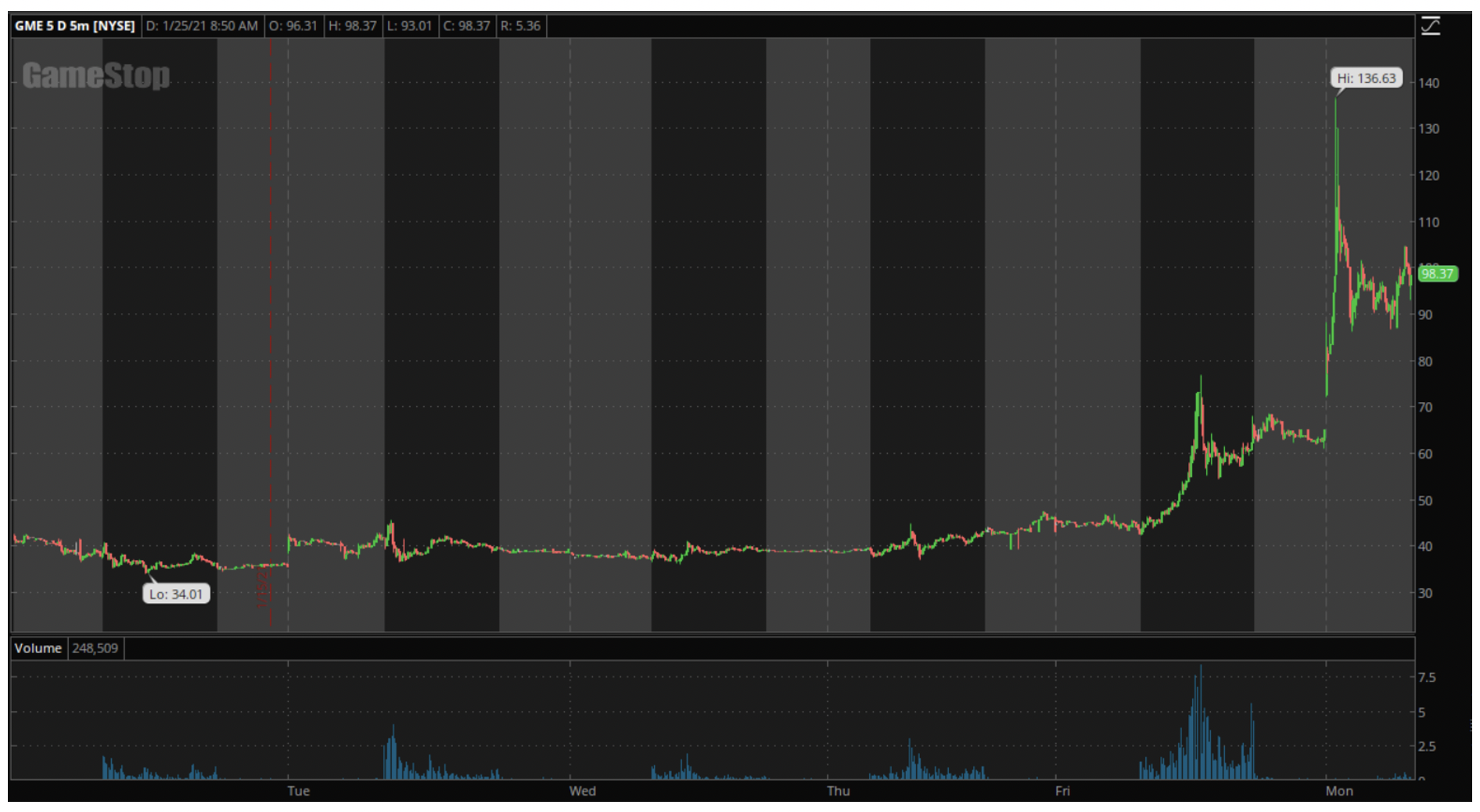Click the green 98.37 last price tag

pos(1437,274)
